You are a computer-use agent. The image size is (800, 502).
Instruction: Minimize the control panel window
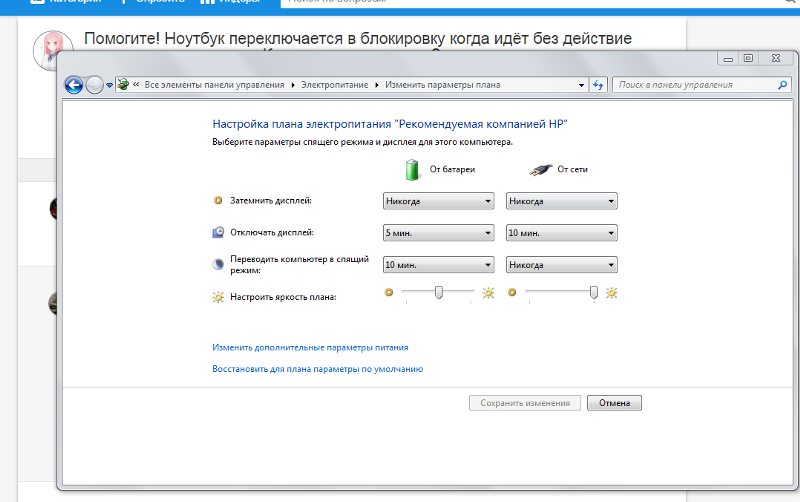coord(728,59)
